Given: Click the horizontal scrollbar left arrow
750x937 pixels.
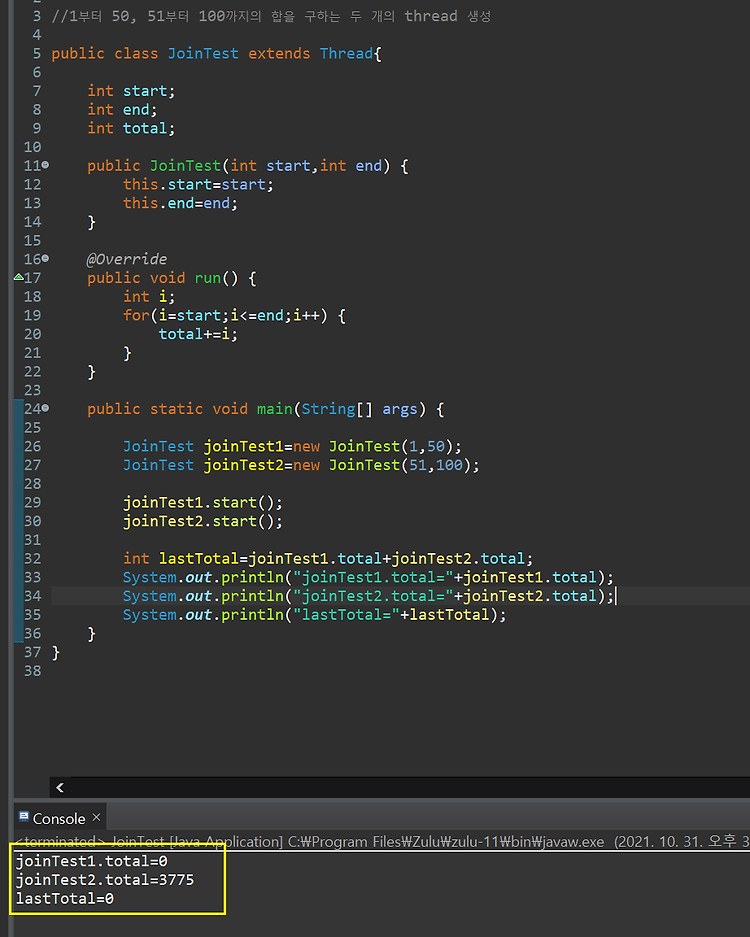Looking at the screenshot, I should [x=60, y=788].
